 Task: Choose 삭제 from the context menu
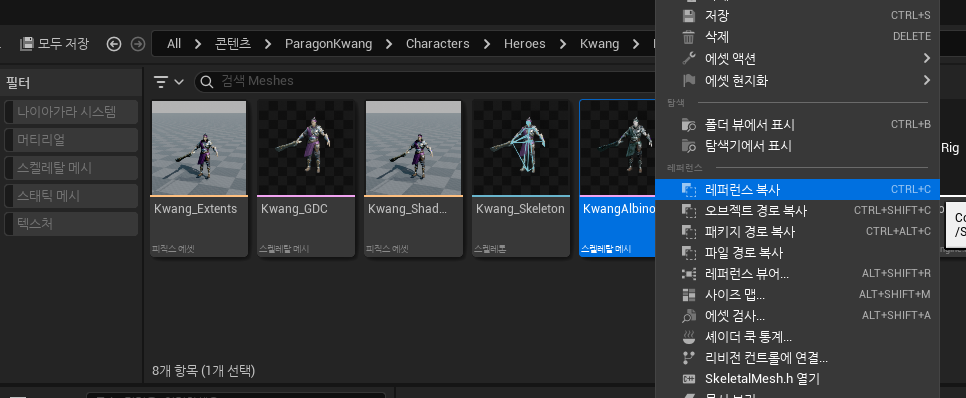pos(797,37)
